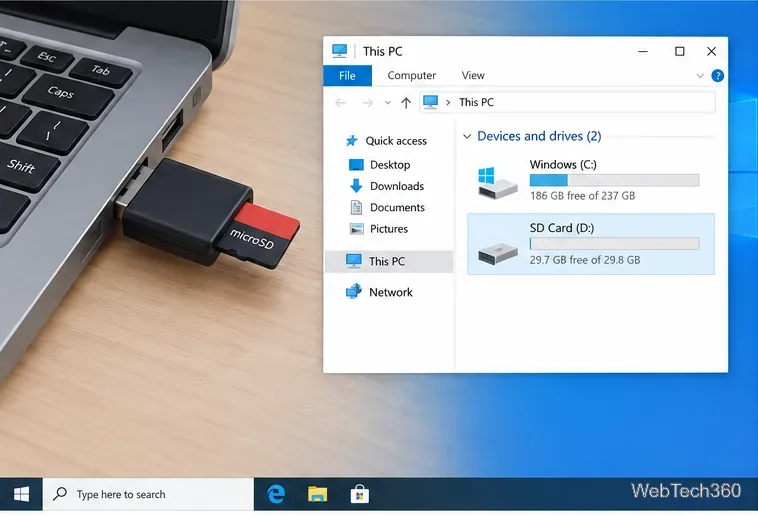The image size is (758, 517).
Task: Click the Pictures icon in sidebar
Action: 356,229
